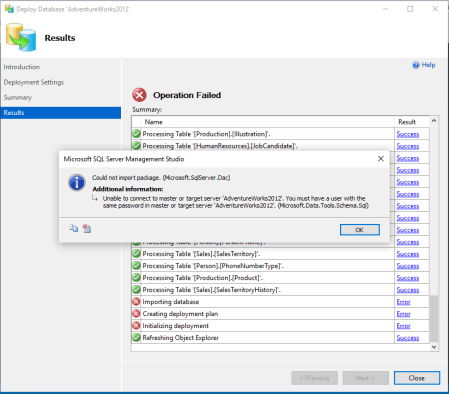The image size is (449, 394).
Task: Click the Close wizard button
Action: (x=417, y=378)
